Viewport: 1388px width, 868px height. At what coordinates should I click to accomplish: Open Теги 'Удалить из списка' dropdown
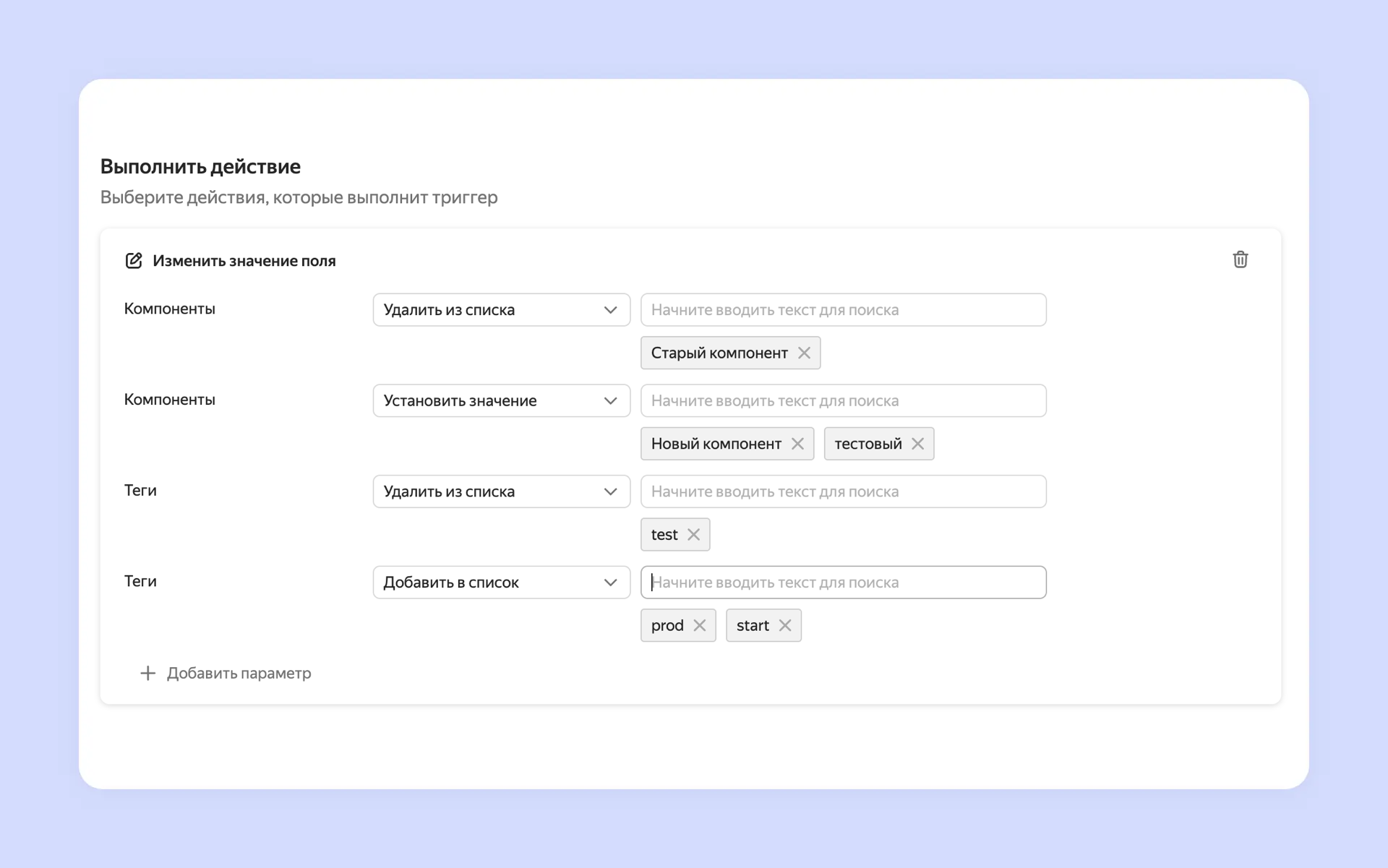501,491
